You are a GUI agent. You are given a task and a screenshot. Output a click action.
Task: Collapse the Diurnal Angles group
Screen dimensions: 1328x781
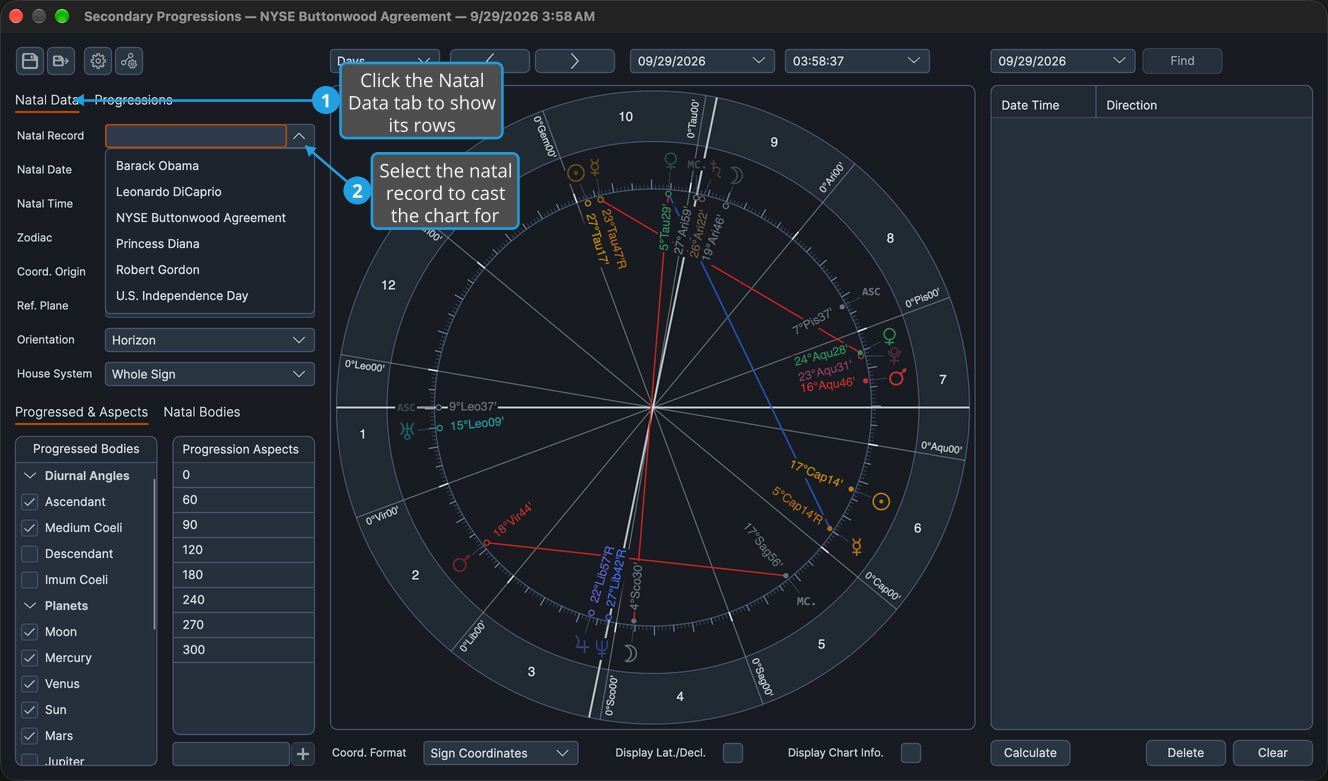pyautogui.click(x=30, y=476)
